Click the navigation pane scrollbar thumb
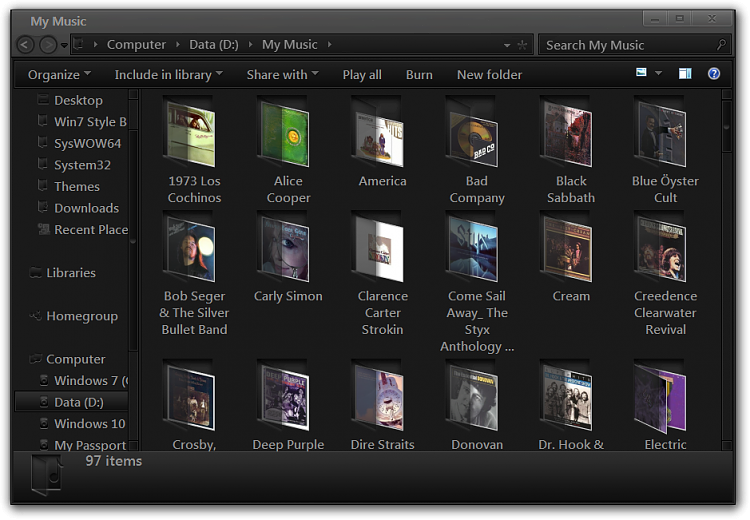The width and height of the screenshot is (750, 520). click(133, 239)
